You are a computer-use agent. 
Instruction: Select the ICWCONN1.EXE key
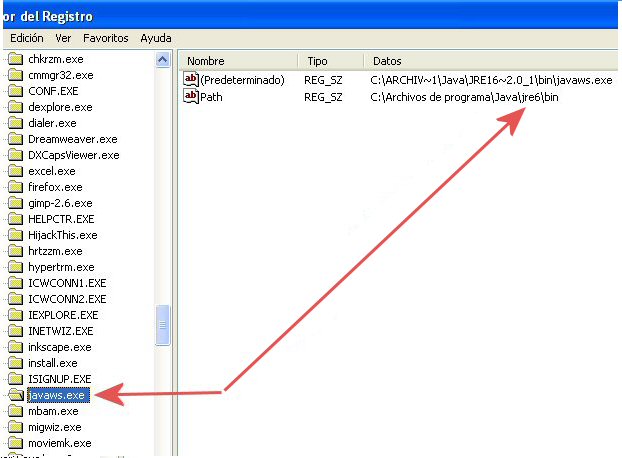pyautogui.click(x=67, y=283)
